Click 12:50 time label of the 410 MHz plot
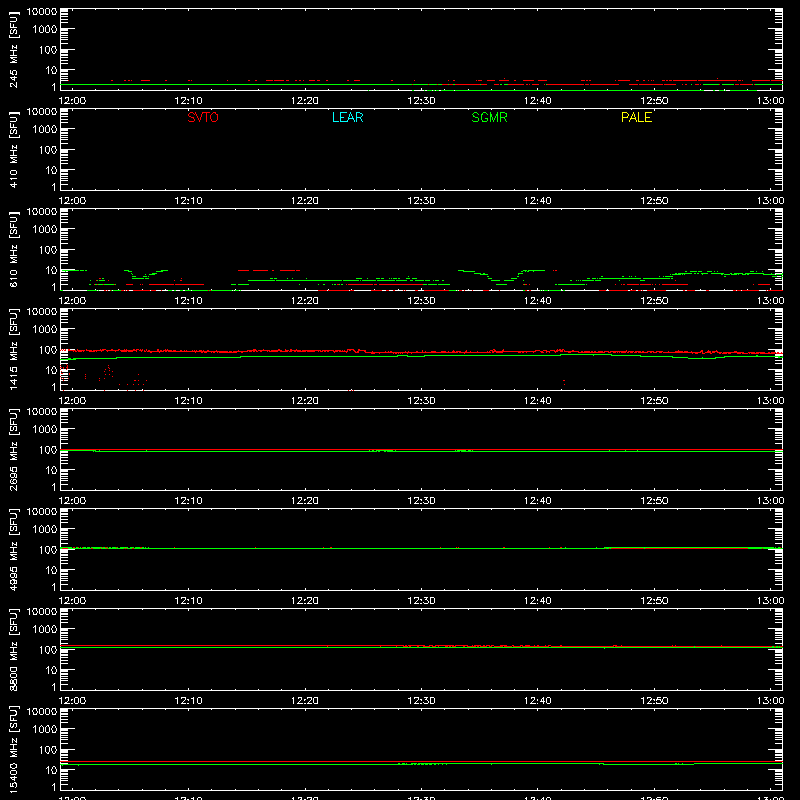 click(654, 201)
